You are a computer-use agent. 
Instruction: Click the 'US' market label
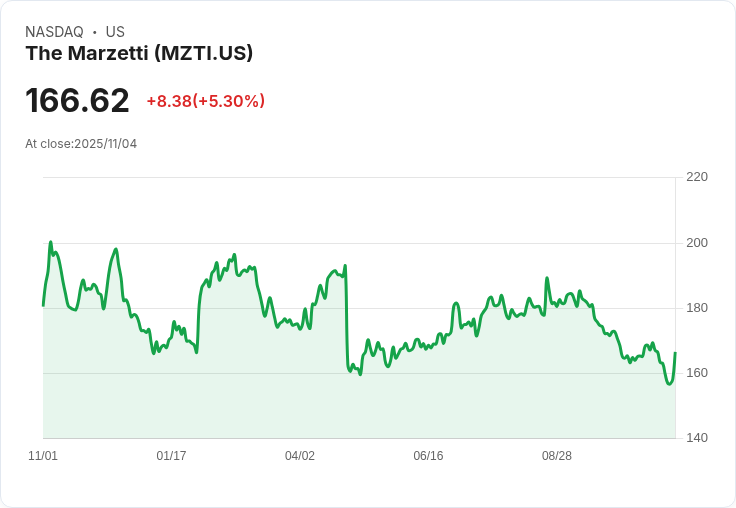[x=115, y=32]
